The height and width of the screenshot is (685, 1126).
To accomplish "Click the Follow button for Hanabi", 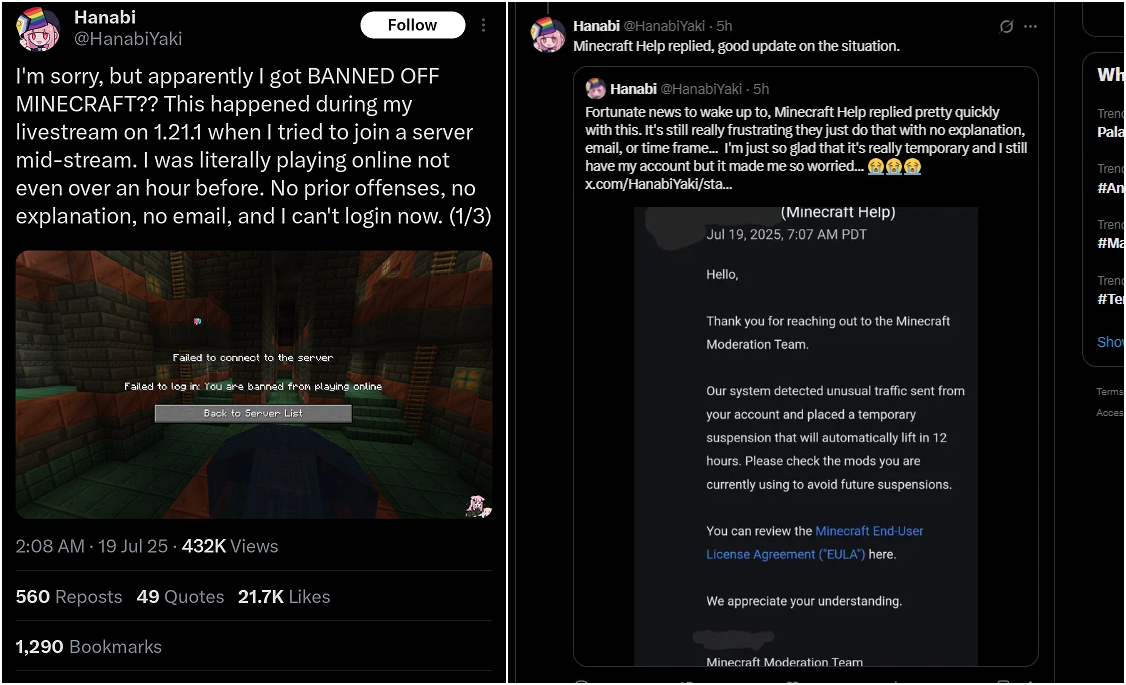I will 412,25.
